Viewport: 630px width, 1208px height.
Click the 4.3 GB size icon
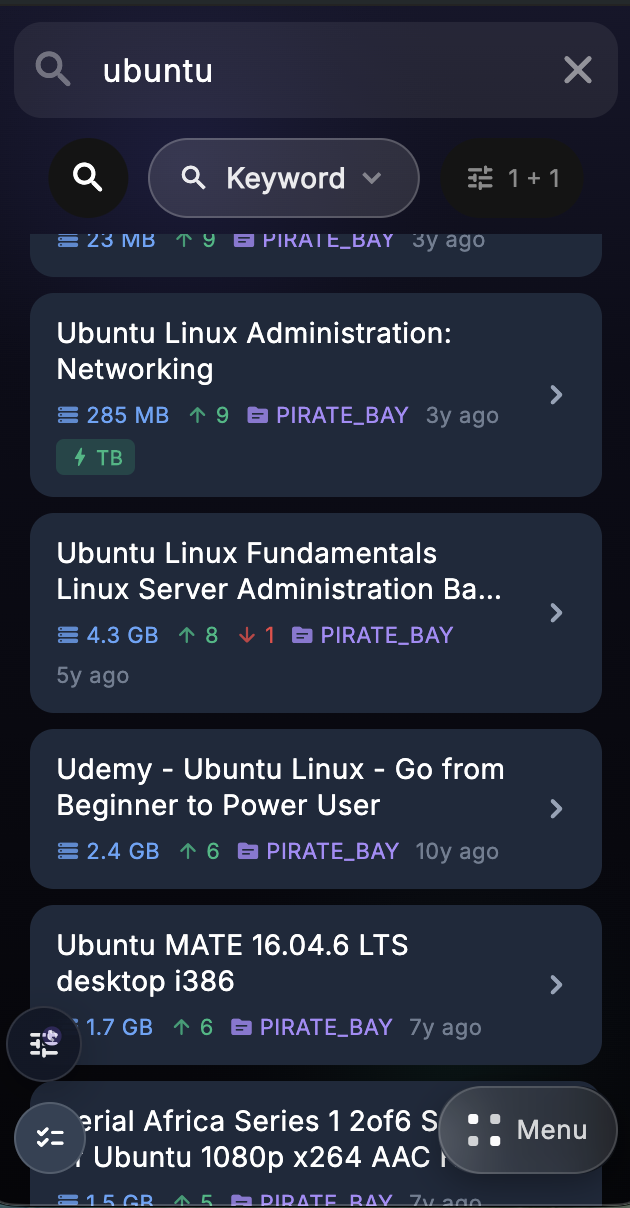pyautogui.click(x=68, y=635)
